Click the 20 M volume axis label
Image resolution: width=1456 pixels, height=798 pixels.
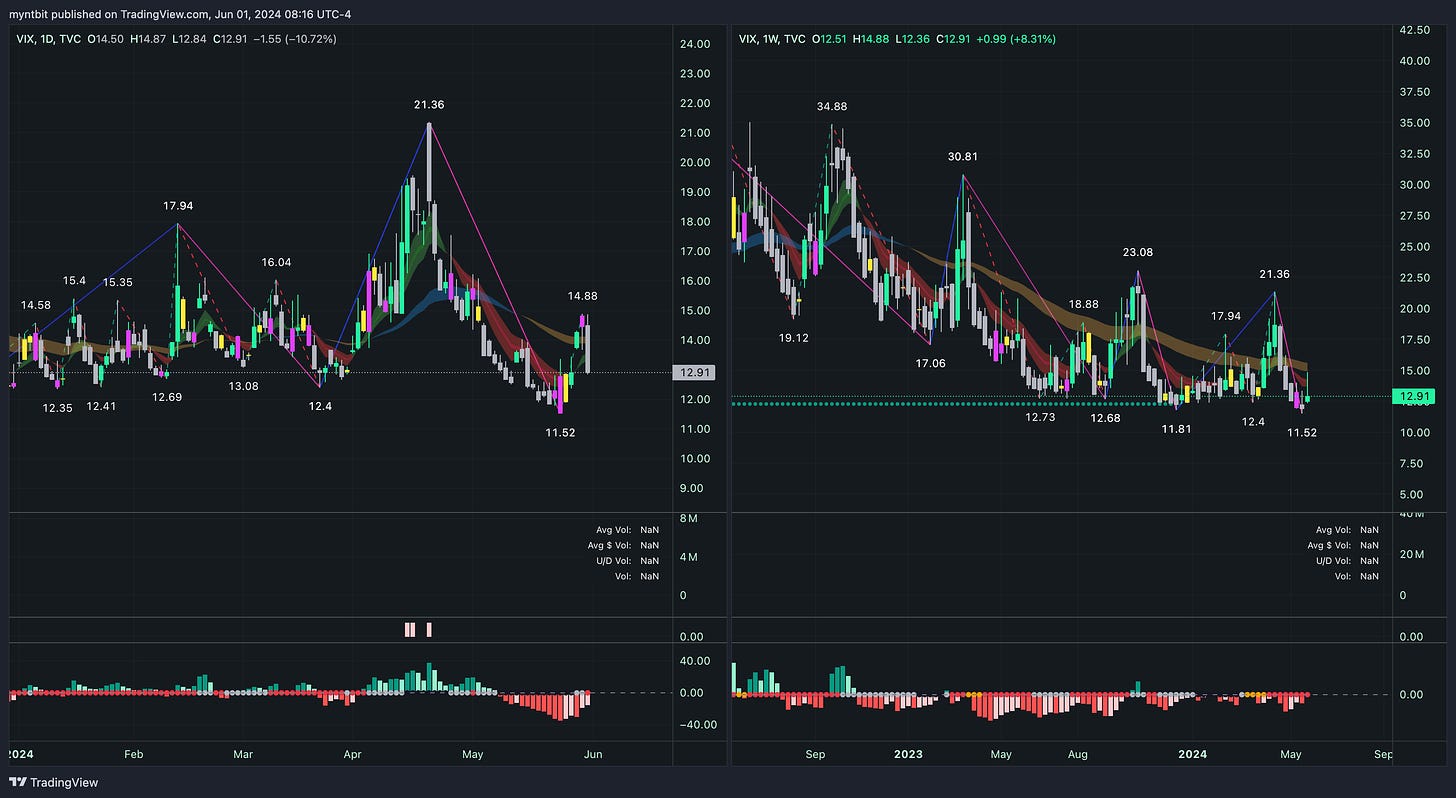(1410, 555)
